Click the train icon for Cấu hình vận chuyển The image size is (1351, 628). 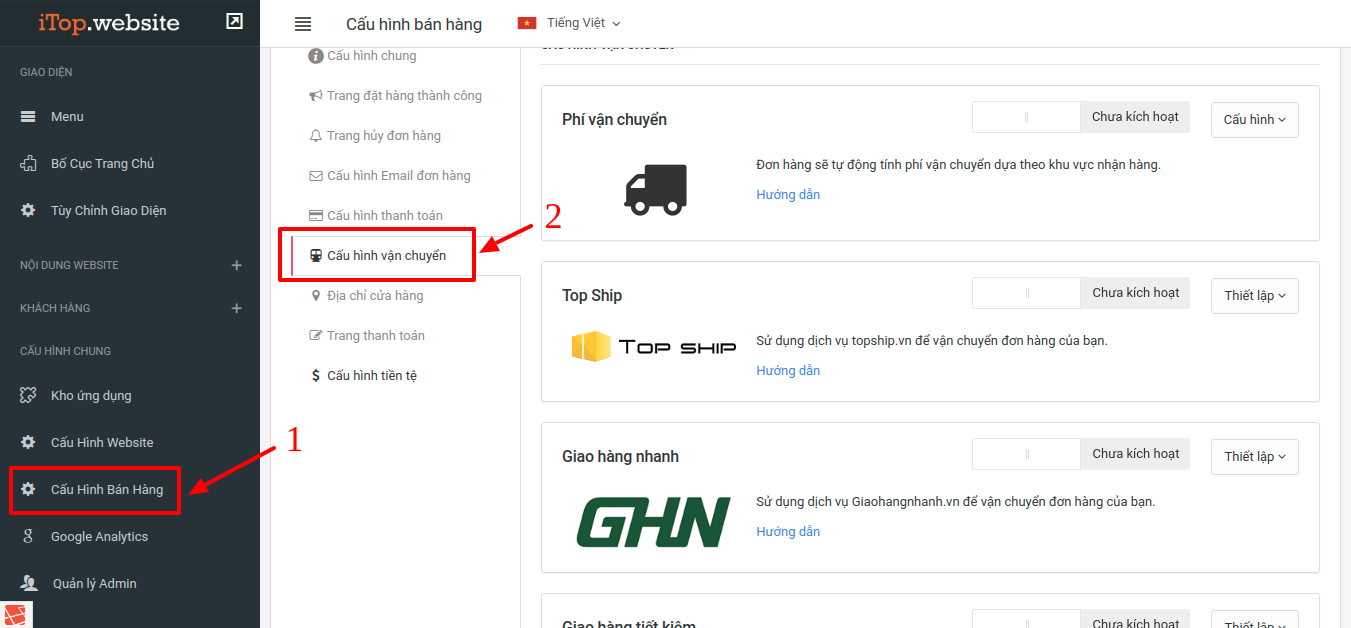pos(316,256)
